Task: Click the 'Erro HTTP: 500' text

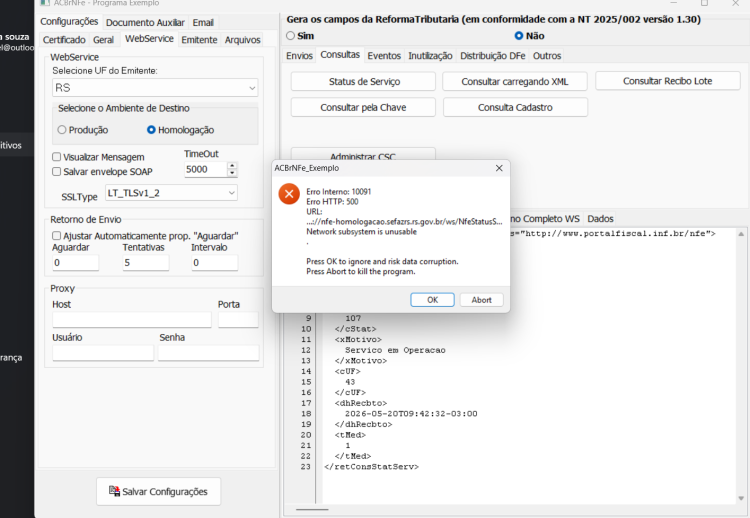Action: click(x=332, y=201)
